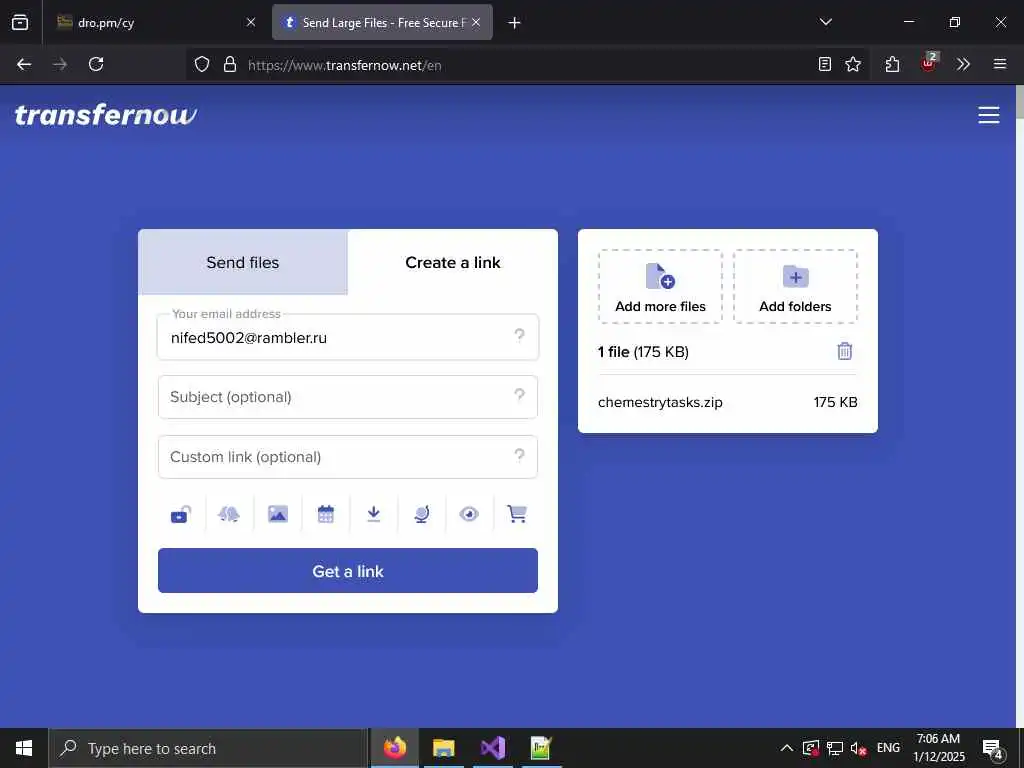Open the transfernow hamburger menu
This screenshot has width=1024, height=768.
pos(989,115)
